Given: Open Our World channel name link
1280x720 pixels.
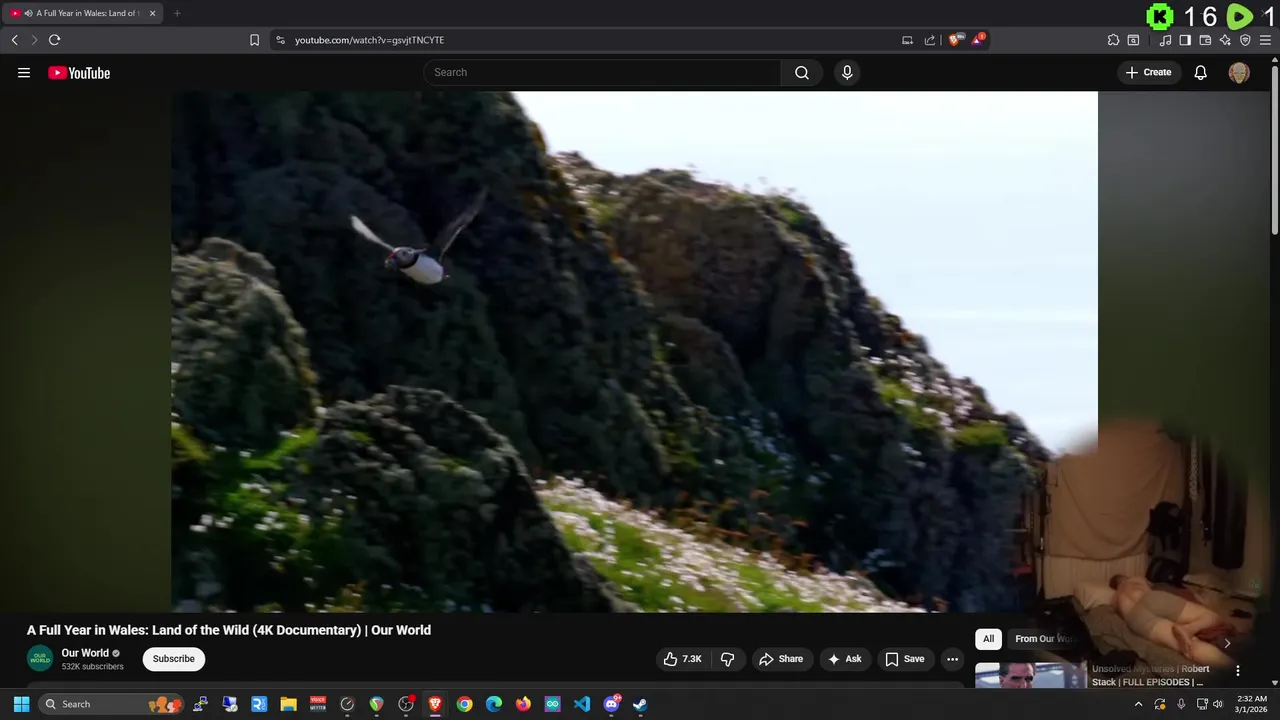Looking at the screenshot, I should coord(85,653).
